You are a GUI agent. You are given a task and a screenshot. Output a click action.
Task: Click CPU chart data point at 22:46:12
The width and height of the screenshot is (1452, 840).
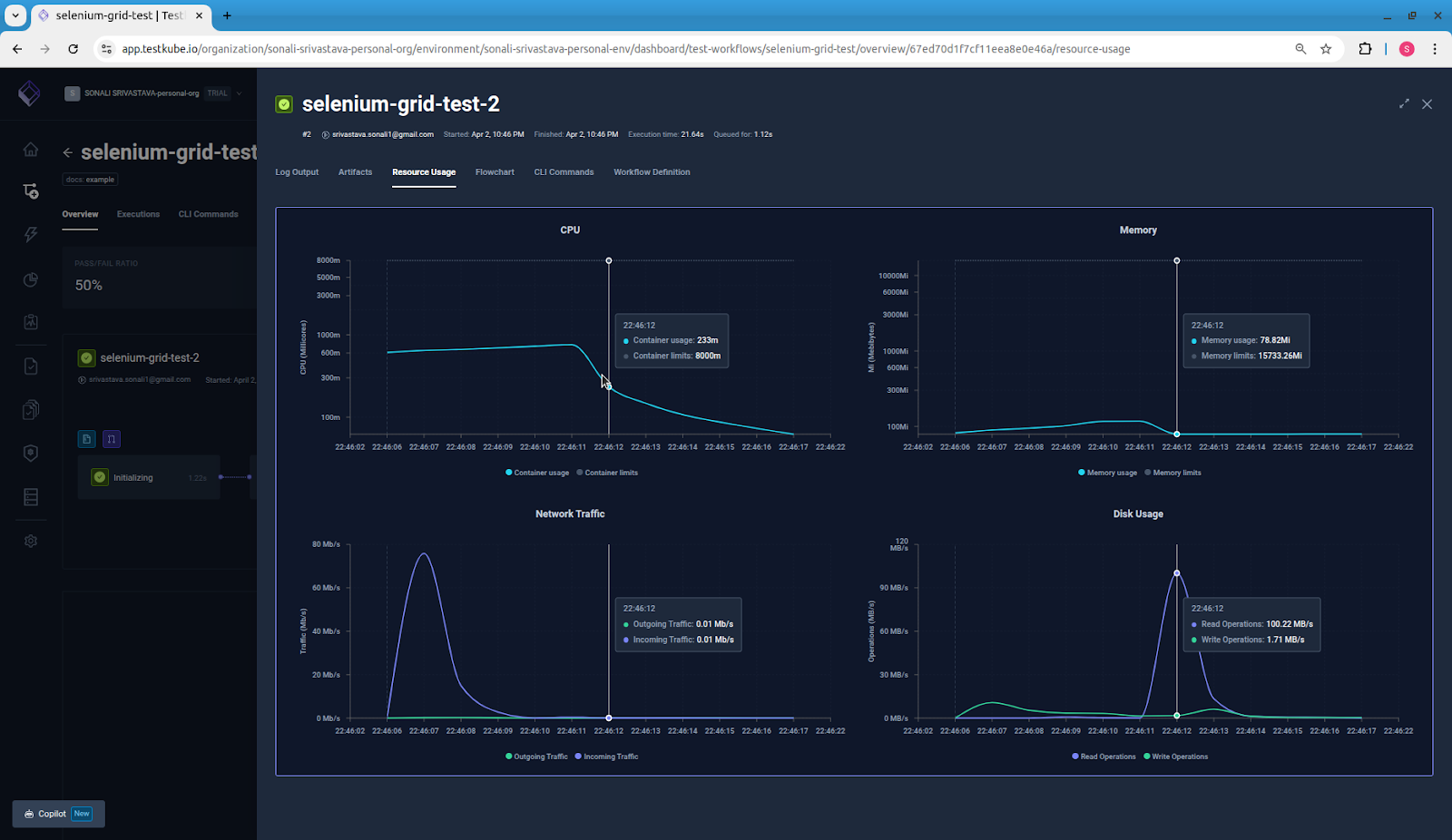click(609, 387)
